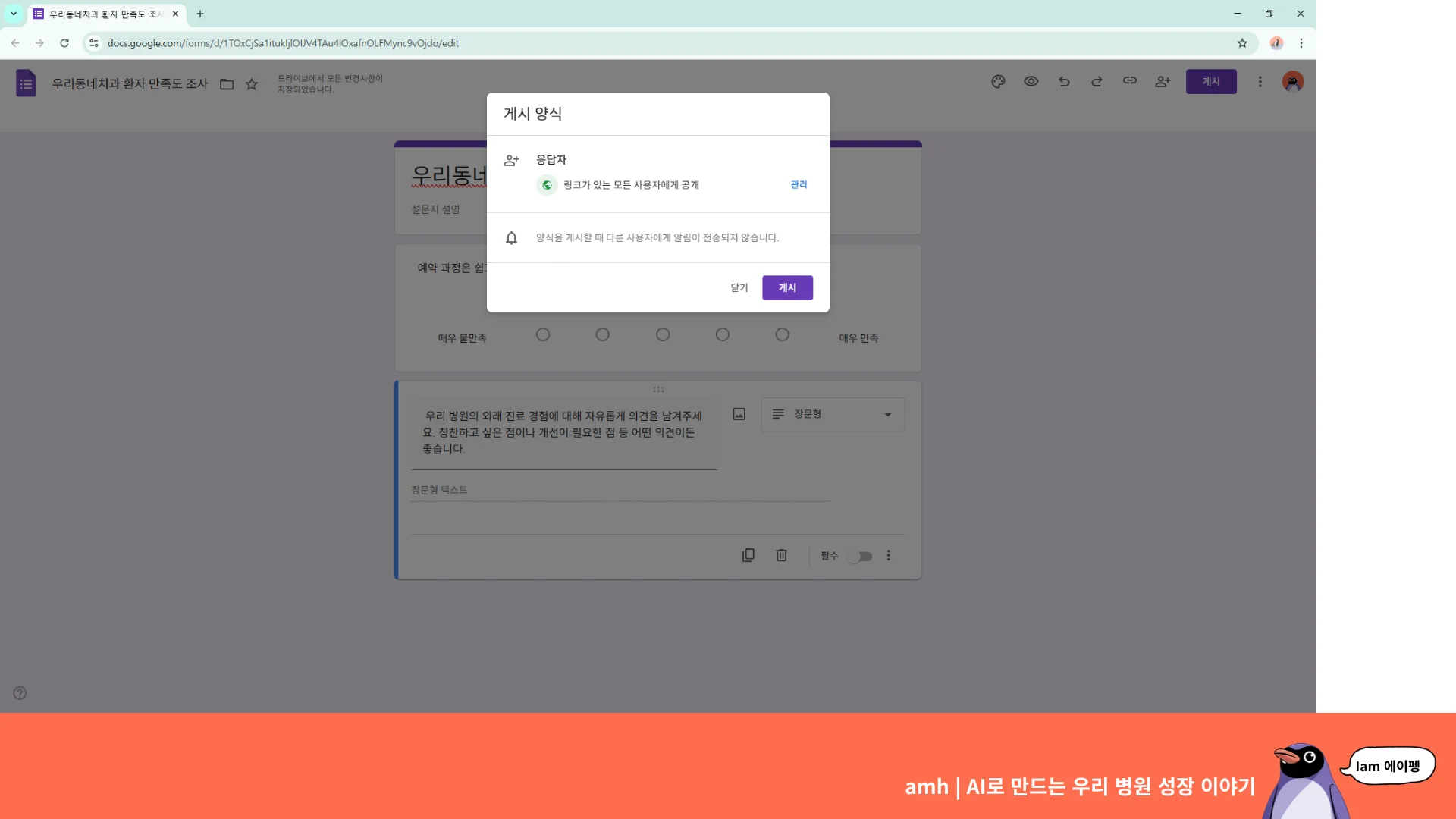
Task: Click the form preview eye icon
Action: tap(1031, 81)
